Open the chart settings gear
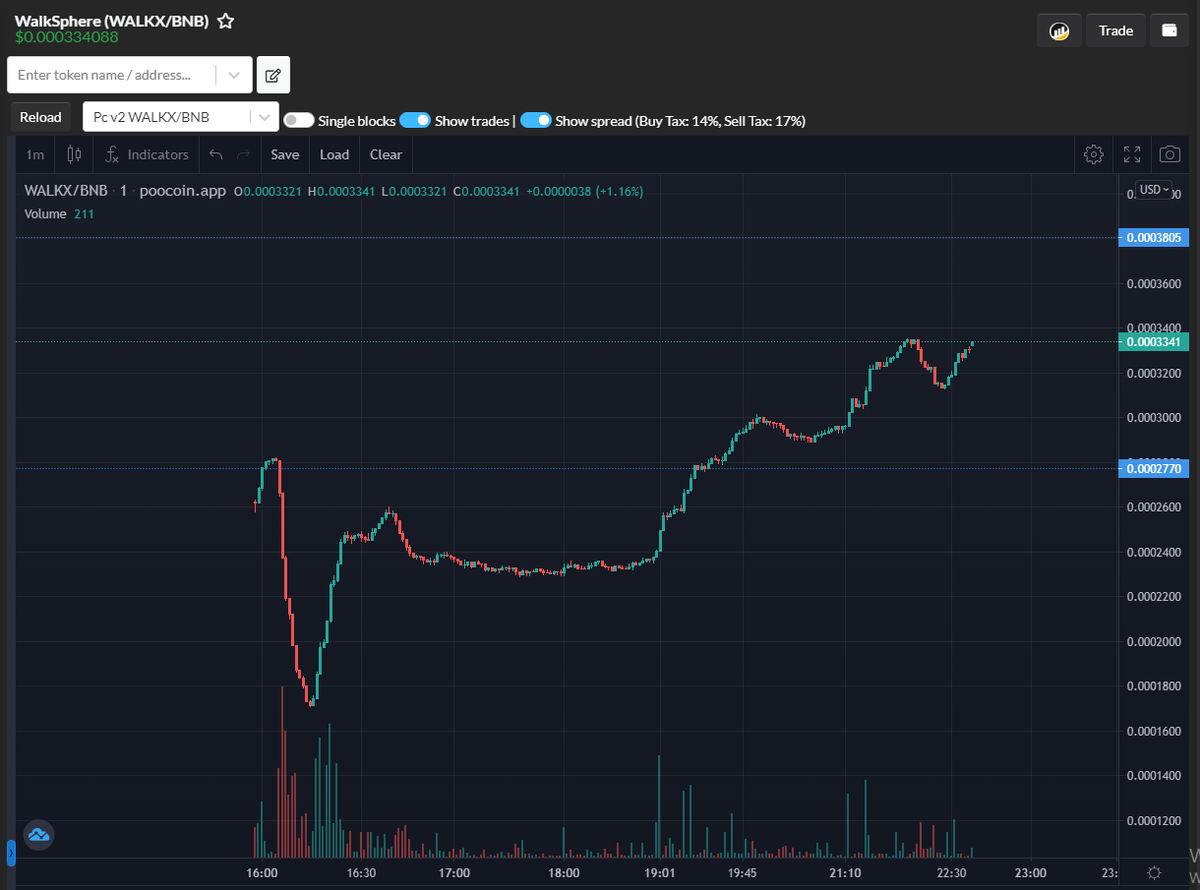Image resolution: width=1200 pixels, height=890 pixels. (x=1093, y=154)
